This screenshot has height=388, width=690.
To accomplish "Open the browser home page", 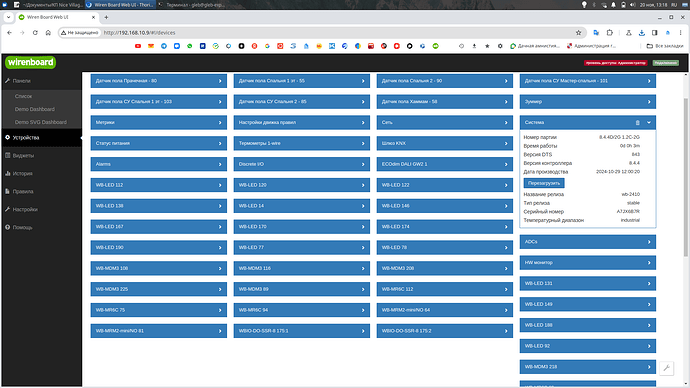I will [48, 33].
